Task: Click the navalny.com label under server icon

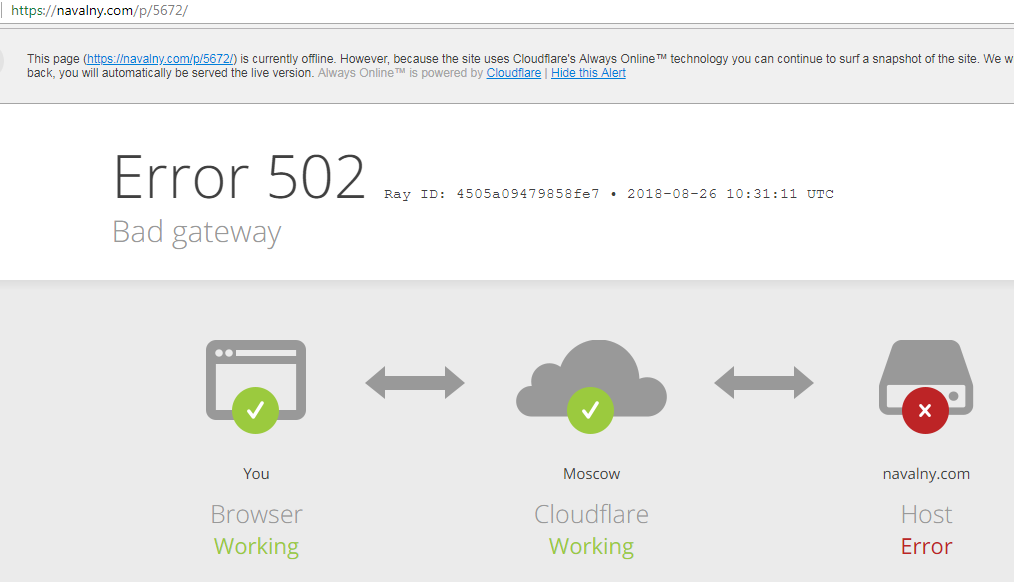Action: 926,474
